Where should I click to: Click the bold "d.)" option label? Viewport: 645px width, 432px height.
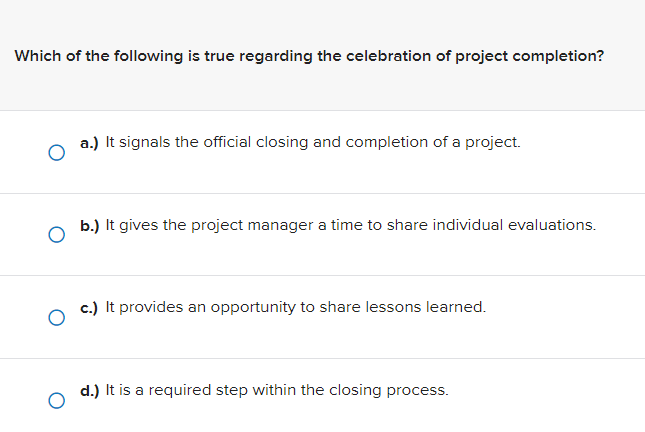pyautogui.click(x=90, y=390)
